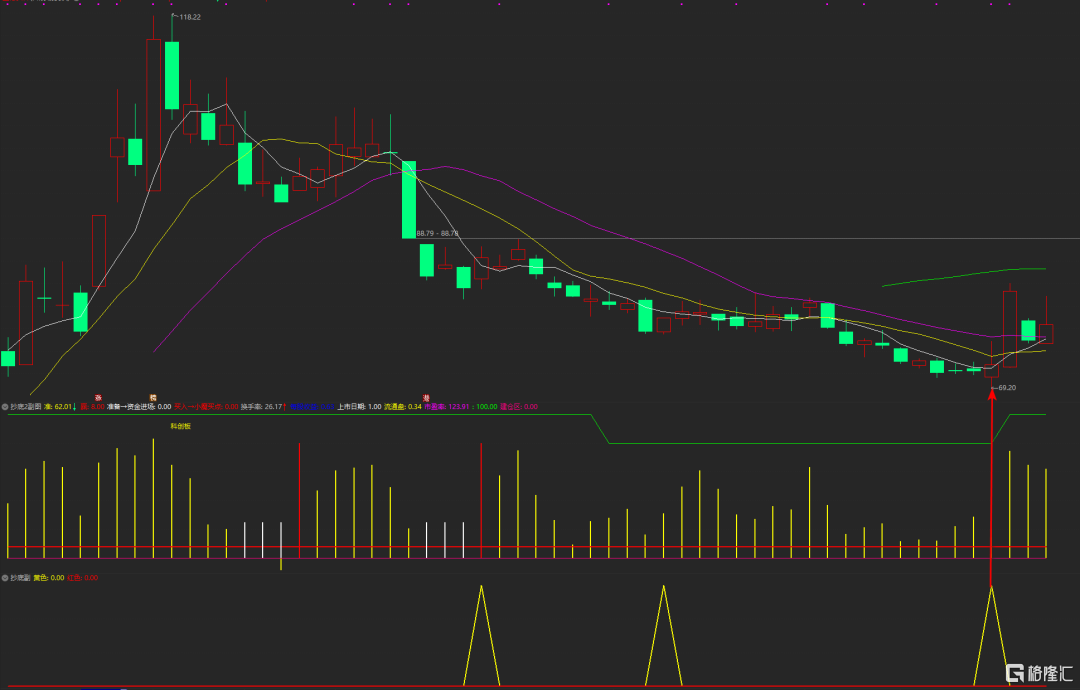
Task: Click the 市盈率: 123.91 value
Action: [446, 407]
